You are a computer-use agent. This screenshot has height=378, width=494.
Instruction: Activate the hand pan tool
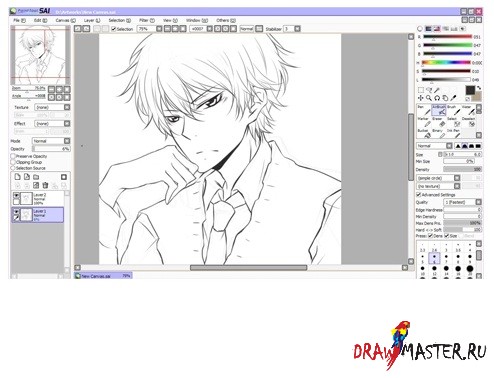445,98
